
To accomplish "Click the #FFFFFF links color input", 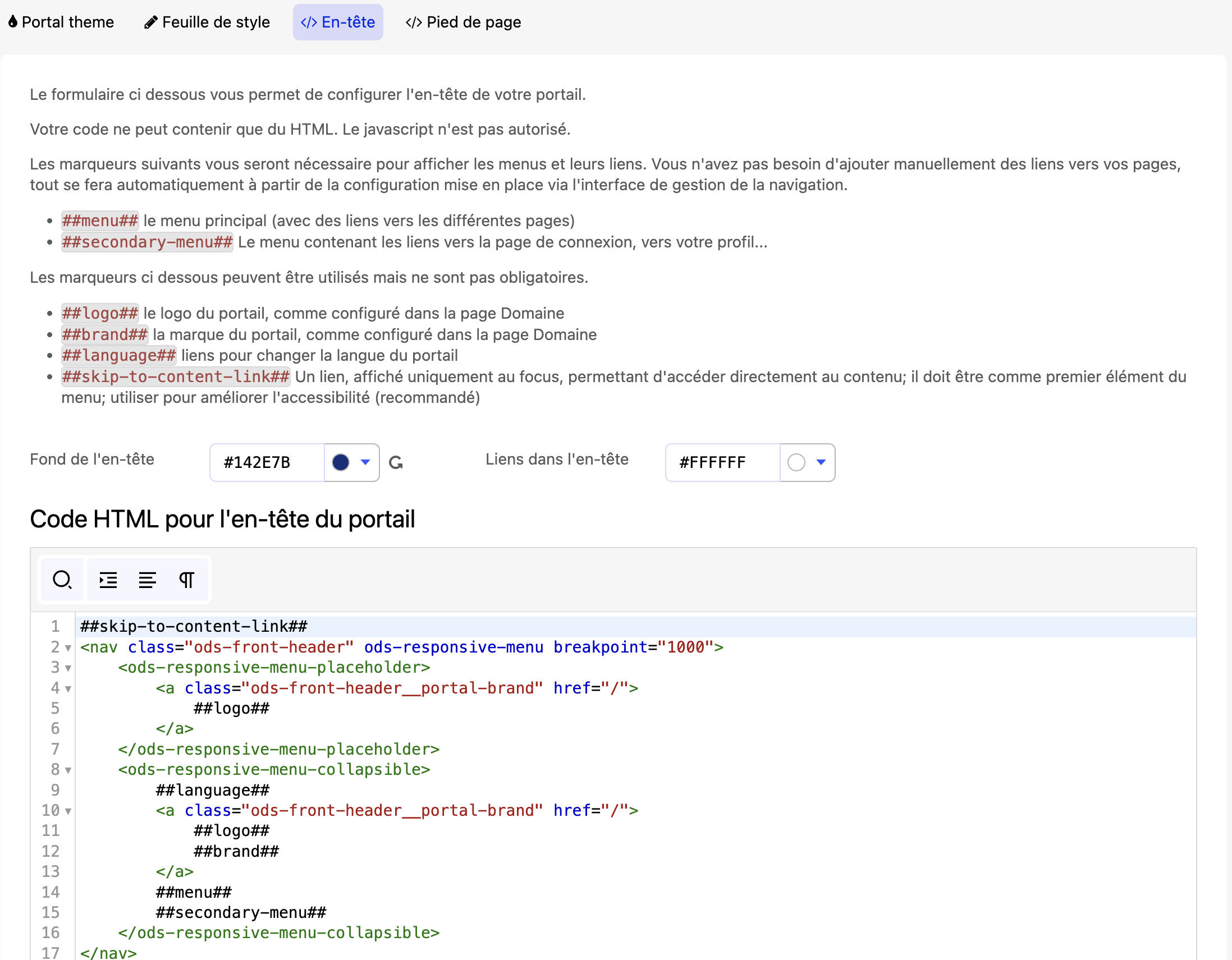I will pos(722,462).
